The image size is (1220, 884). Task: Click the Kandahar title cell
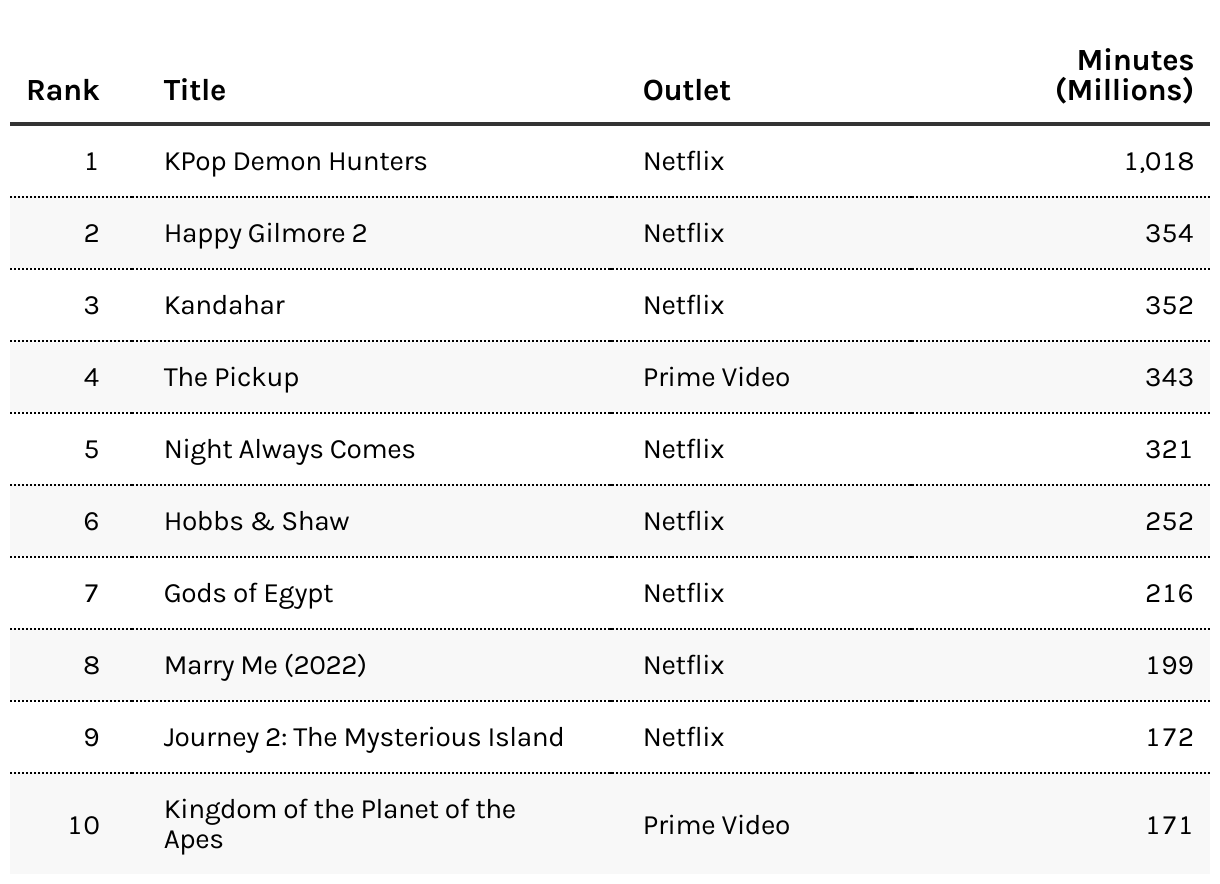[x=224, y=305]
